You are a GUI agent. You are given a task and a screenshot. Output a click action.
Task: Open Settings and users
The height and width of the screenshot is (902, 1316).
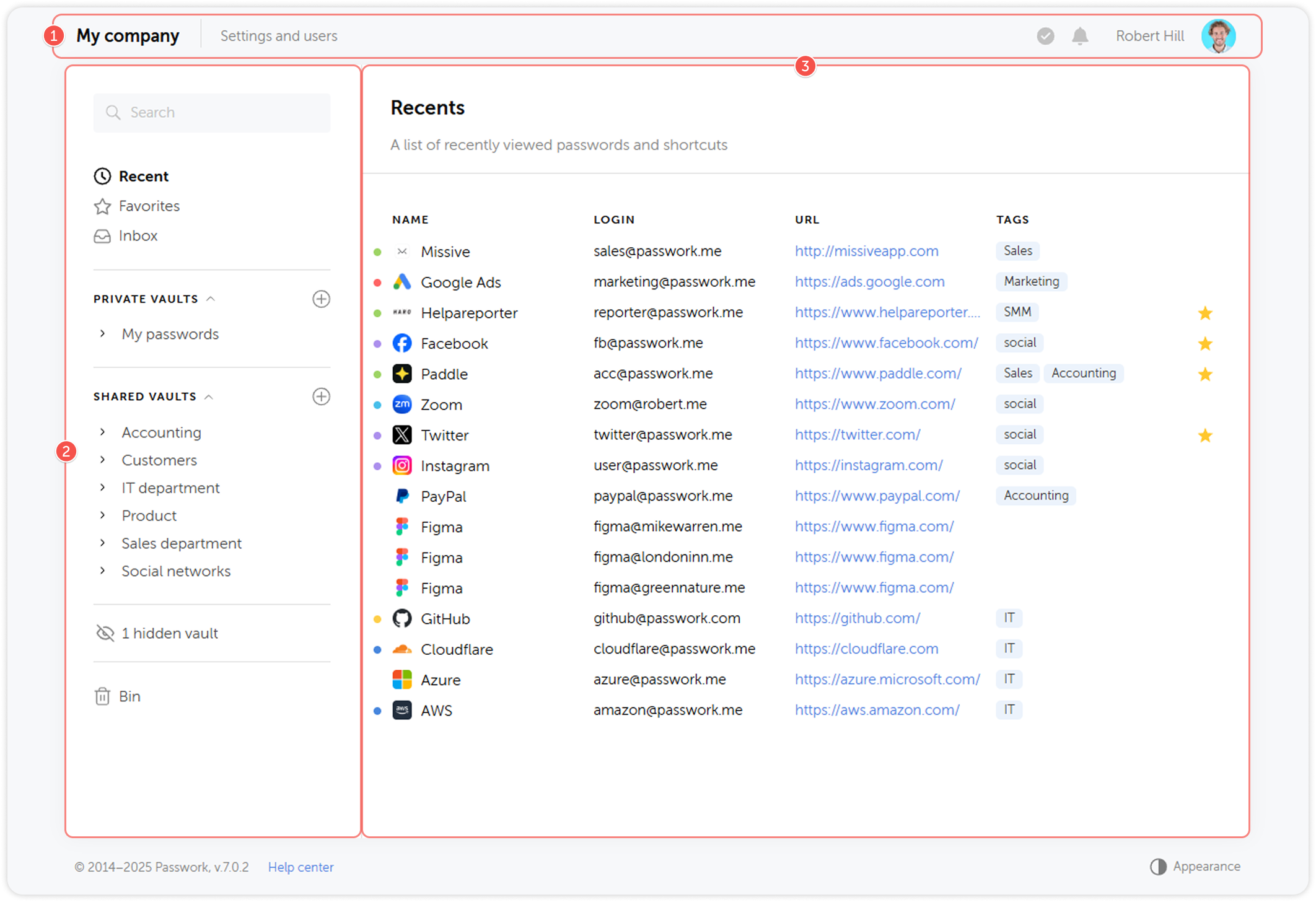278,35
